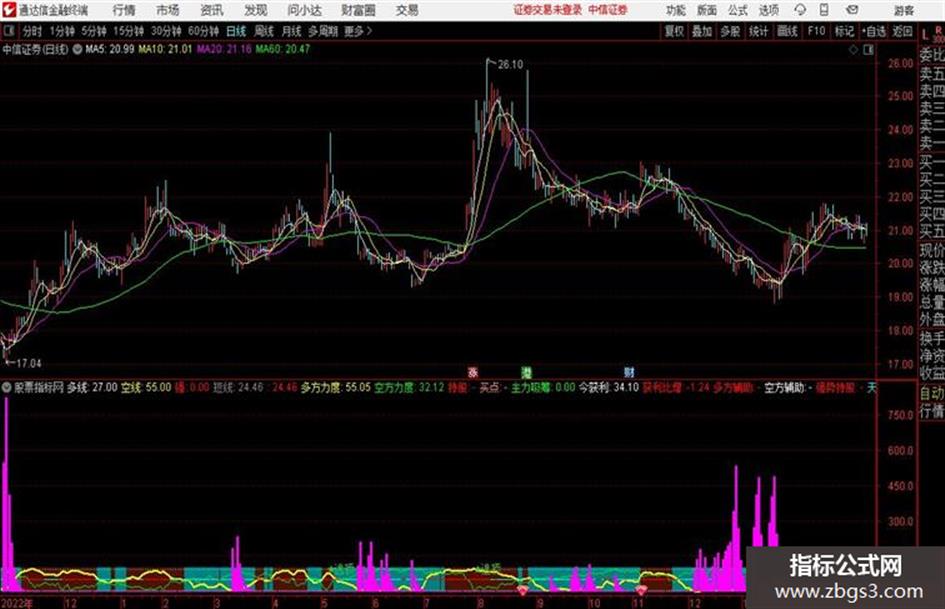Click the red 涨 event marker
Viewport: 945px width, 609px height.
point(473,373)
